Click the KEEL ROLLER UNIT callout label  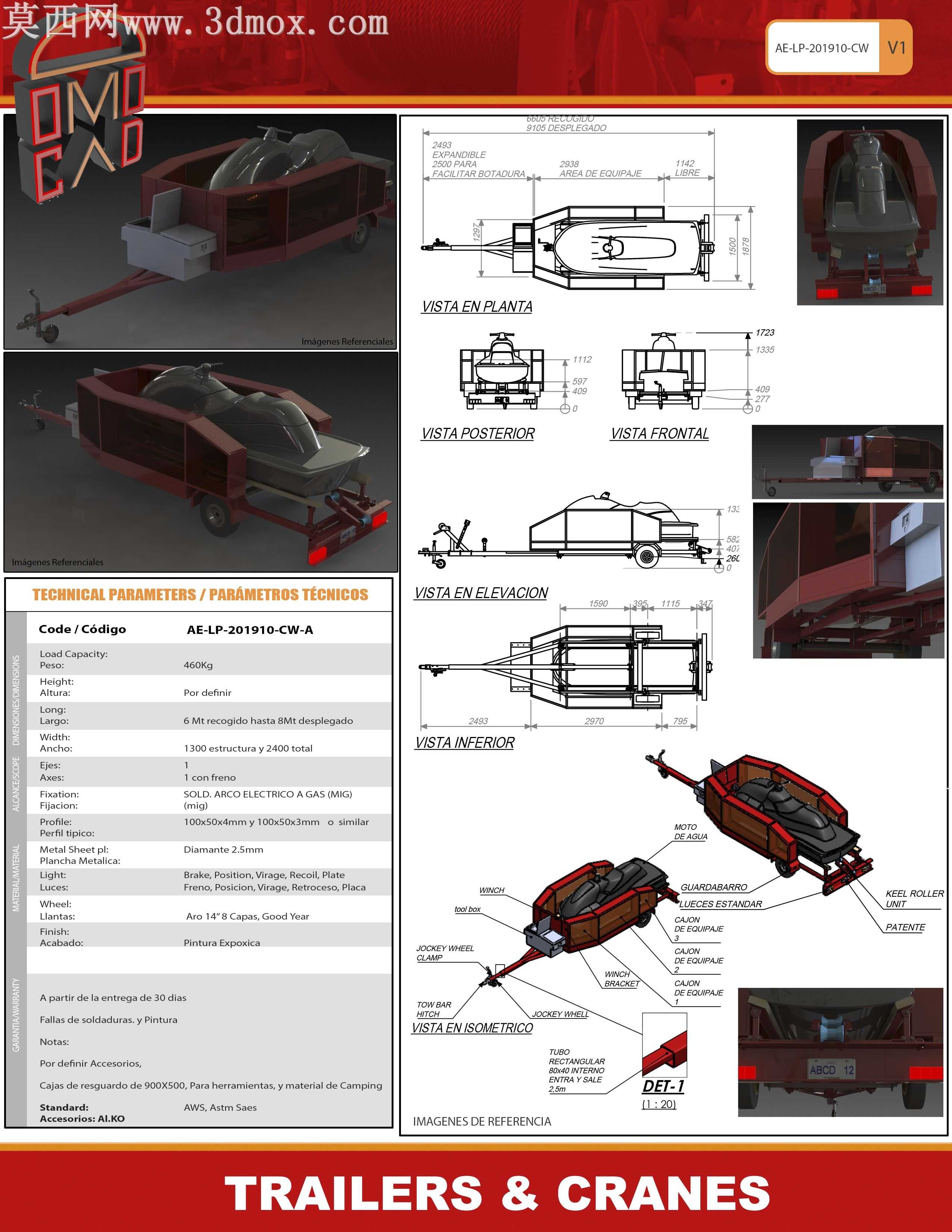(914, 899)
